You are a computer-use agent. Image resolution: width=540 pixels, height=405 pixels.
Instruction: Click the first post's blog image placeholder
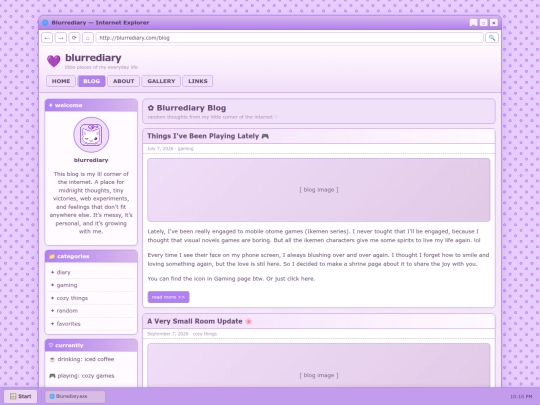(x=319, y=190)
